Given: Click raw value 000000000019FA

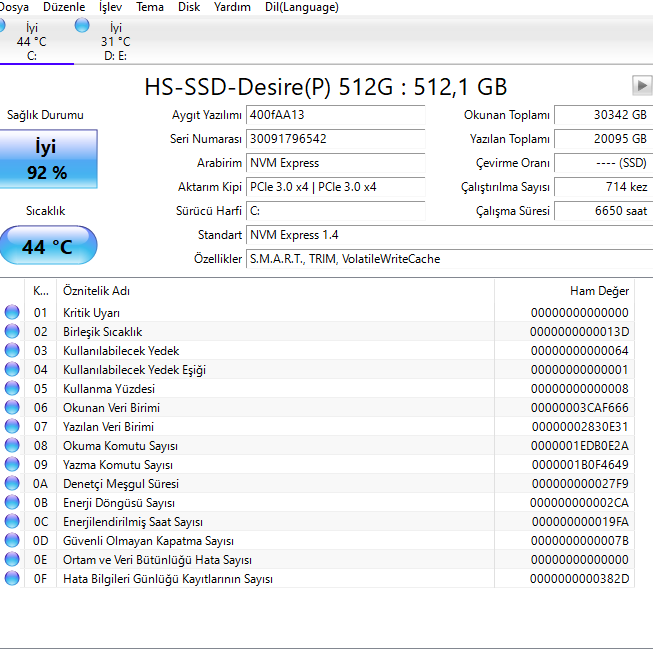Looking at the screenshot, I should (580, 522).
